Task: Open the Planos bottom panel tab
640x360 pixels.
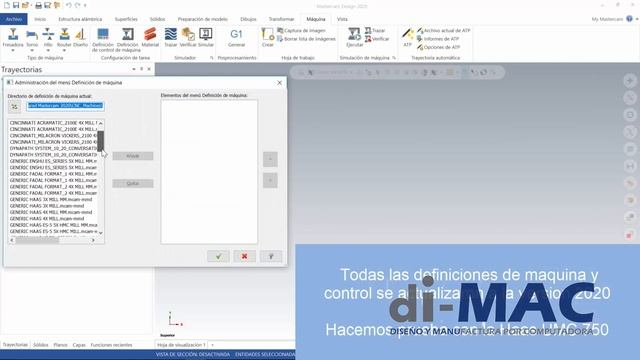Action: pos(60,345)
